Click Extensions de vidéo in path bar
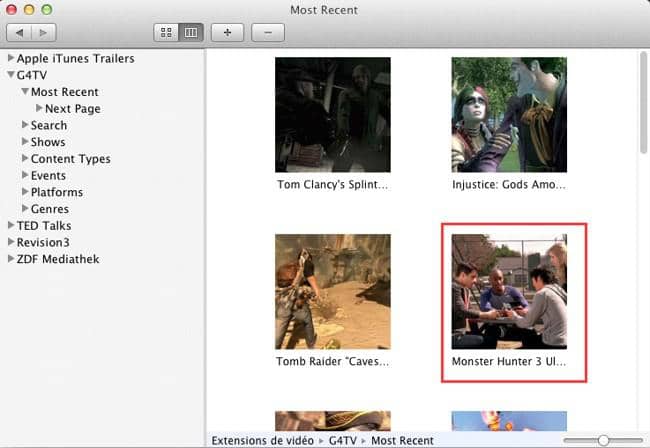 tap(262, 441)
